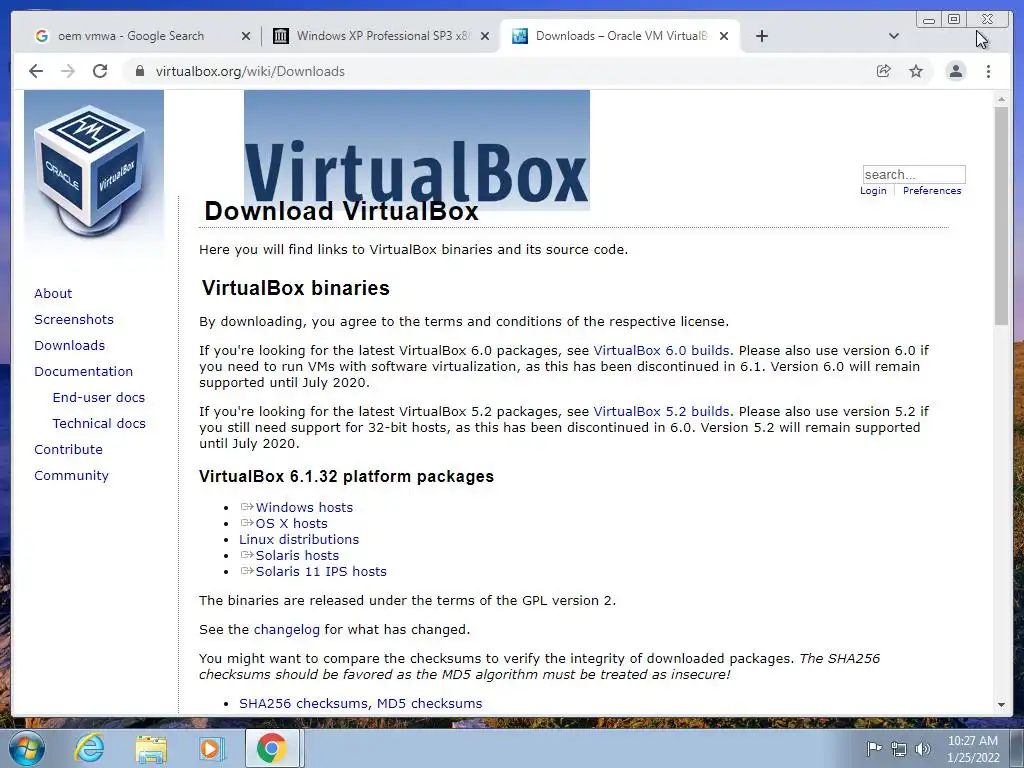Click the forward navigation arrow

pos(68,71)
